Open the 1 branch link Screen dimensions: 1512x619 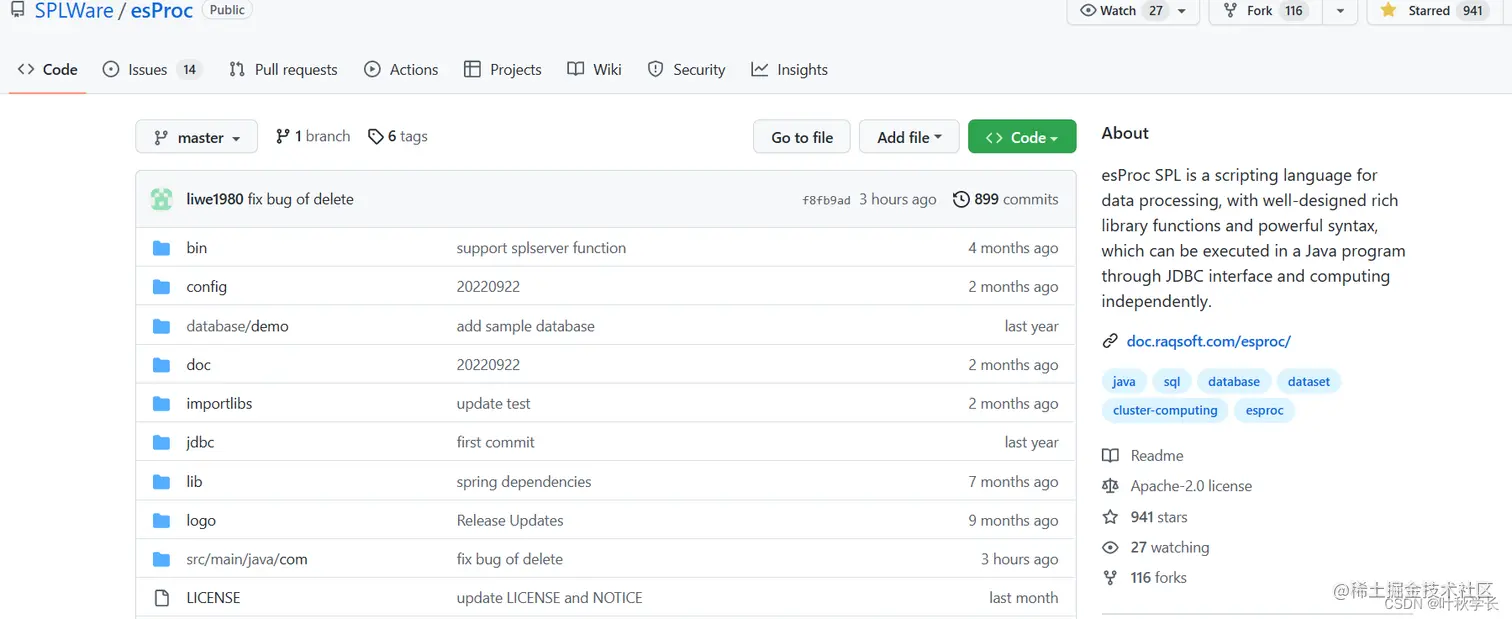[x=313, y=136]
